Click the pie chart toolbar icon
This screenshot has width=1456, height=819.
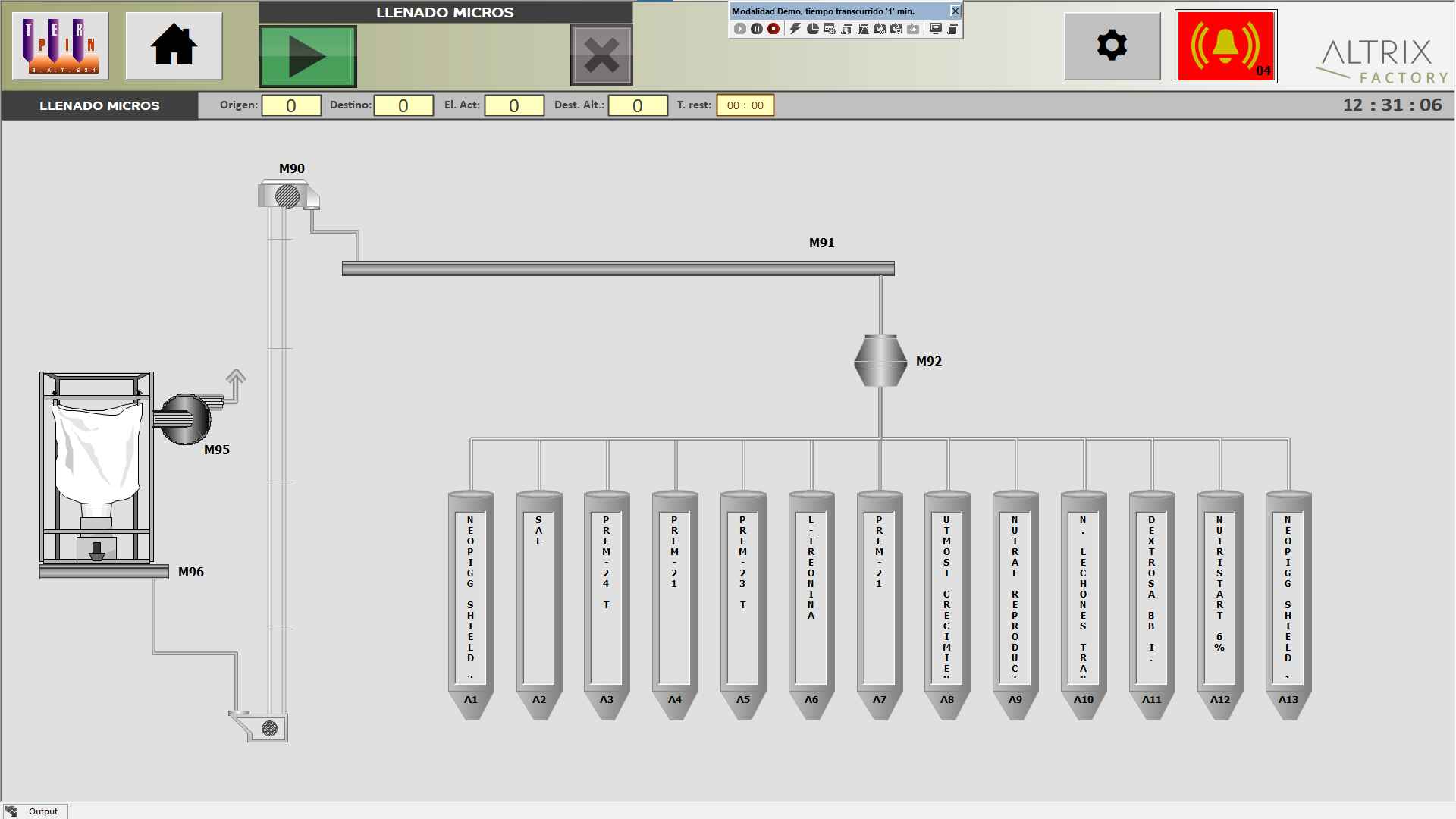pyautogui.click(x=812, y=29)
